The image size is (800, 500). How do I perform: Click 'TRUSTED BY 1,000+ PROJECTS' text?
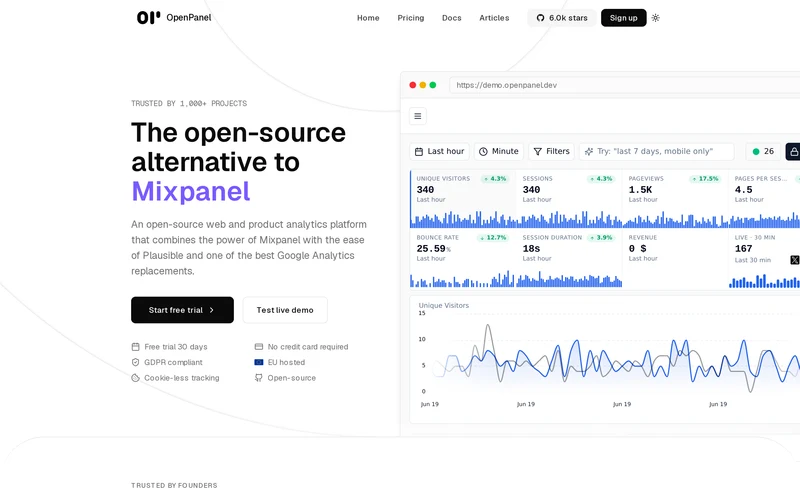pyautogui.click(x=189, y=104)
